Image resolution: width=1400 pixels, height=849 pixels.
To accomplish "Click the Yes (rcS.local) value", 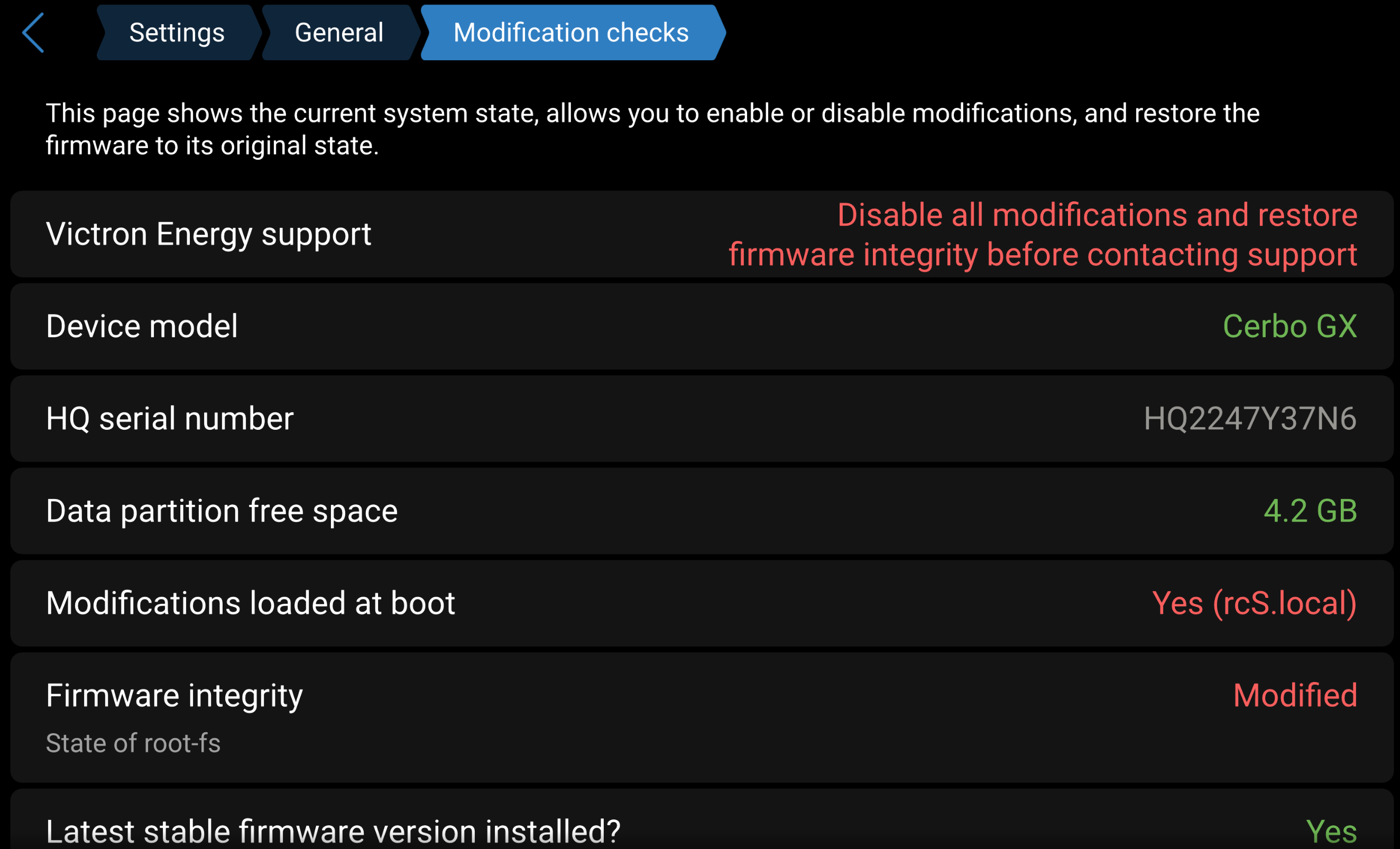I will 1255,603.
